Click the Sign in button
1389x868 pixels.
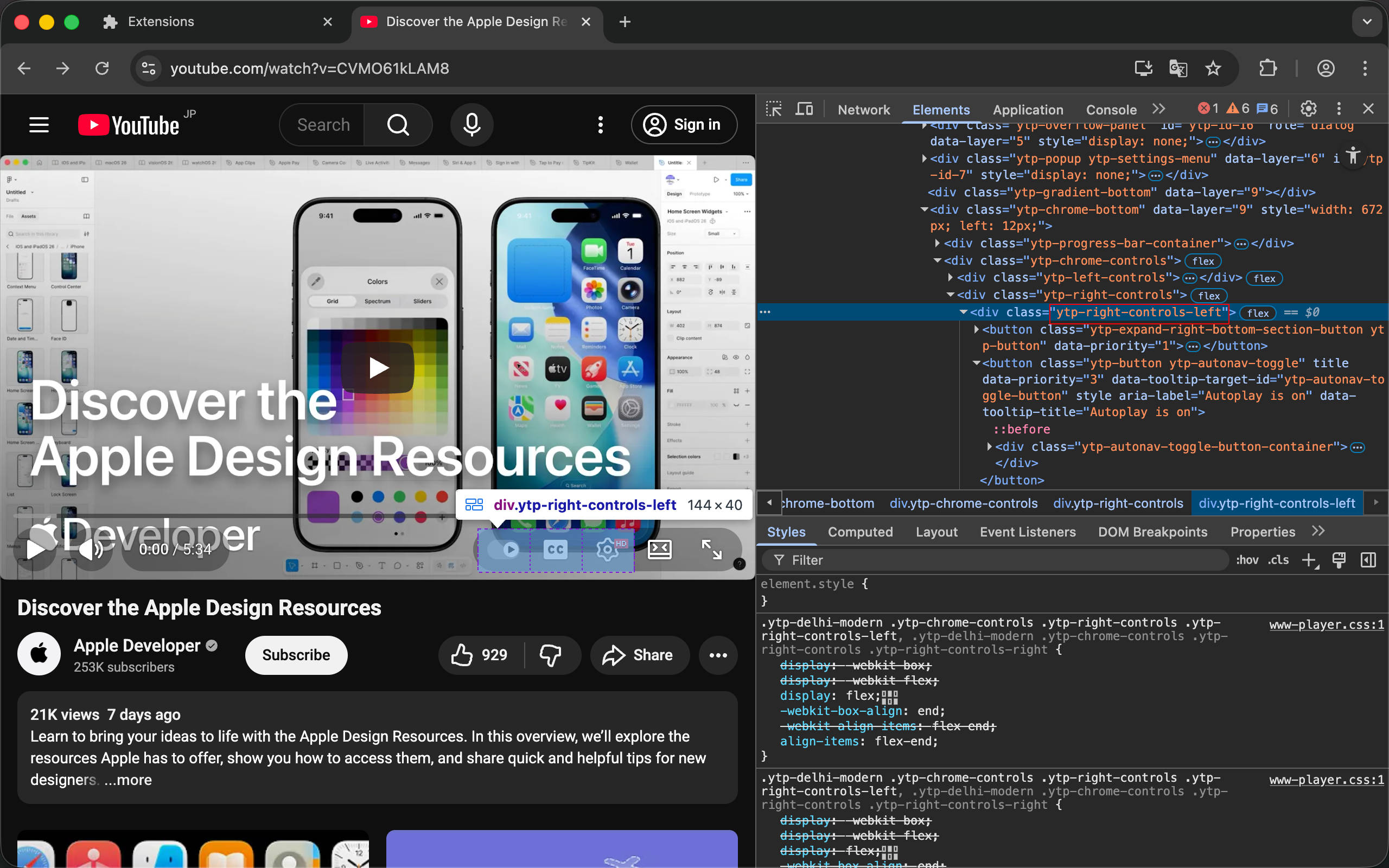[684, 125]
